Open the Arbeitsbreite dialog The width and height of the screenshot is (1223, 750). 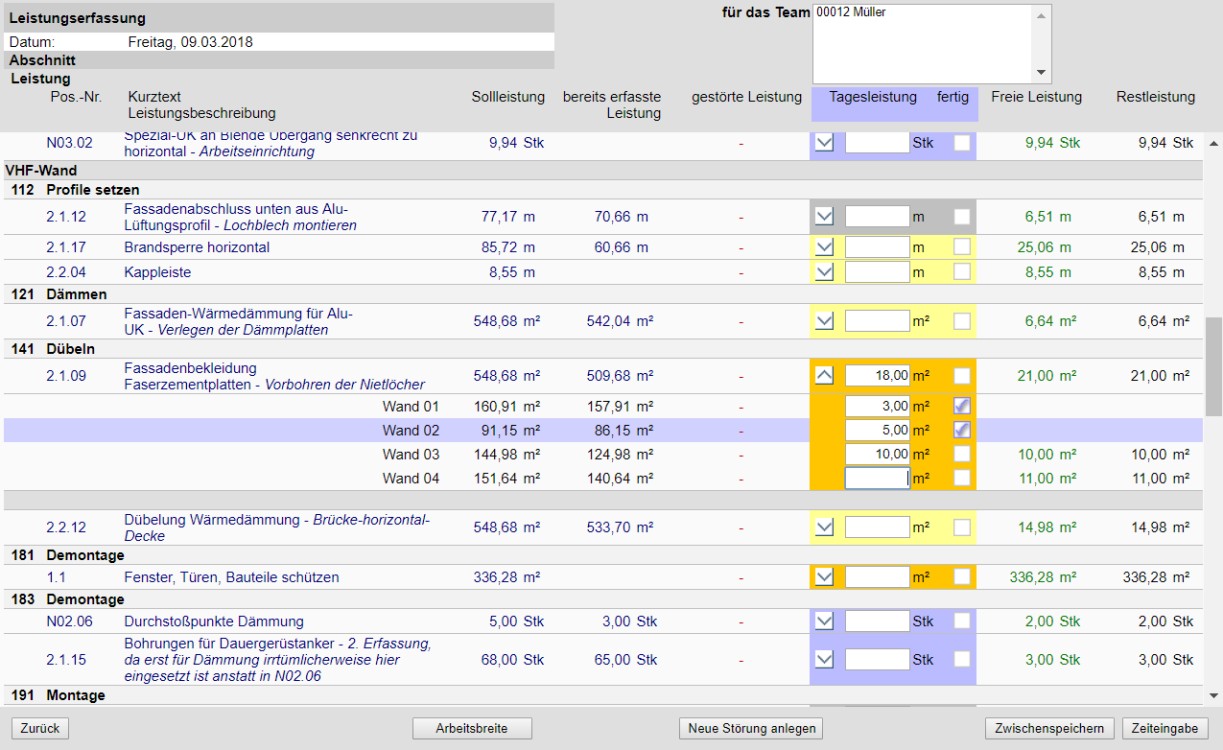472,728
